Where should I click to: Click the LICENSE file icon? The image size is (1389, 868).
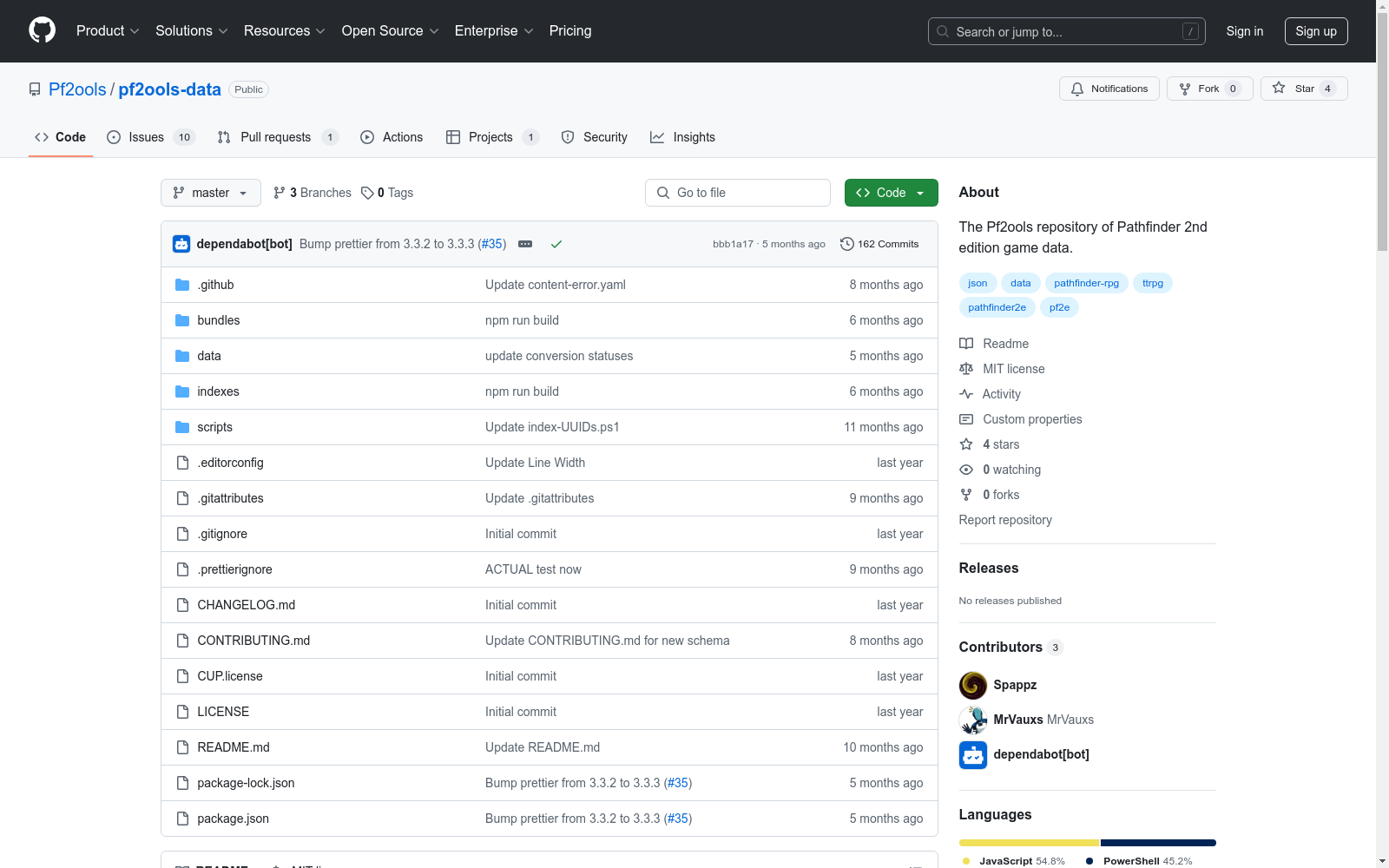182,712
